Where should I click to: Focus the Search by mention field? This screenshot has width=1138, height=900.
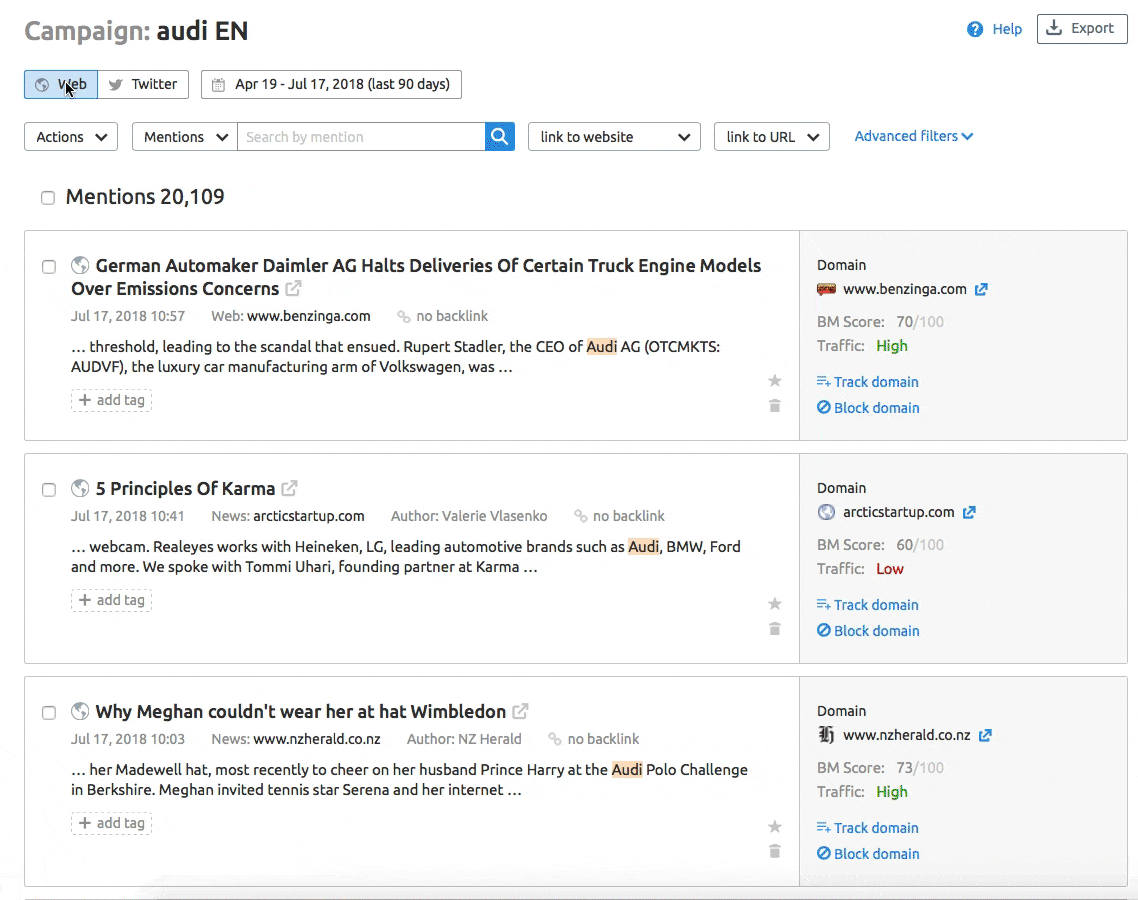pyautogui.click(x=361, y=136)
